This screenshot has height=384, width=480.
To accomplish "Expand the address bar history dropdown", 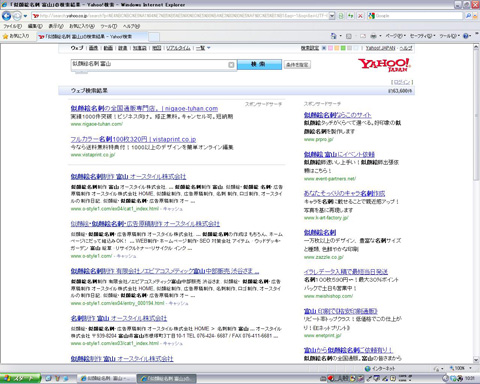I will click(x=332, y=16).
